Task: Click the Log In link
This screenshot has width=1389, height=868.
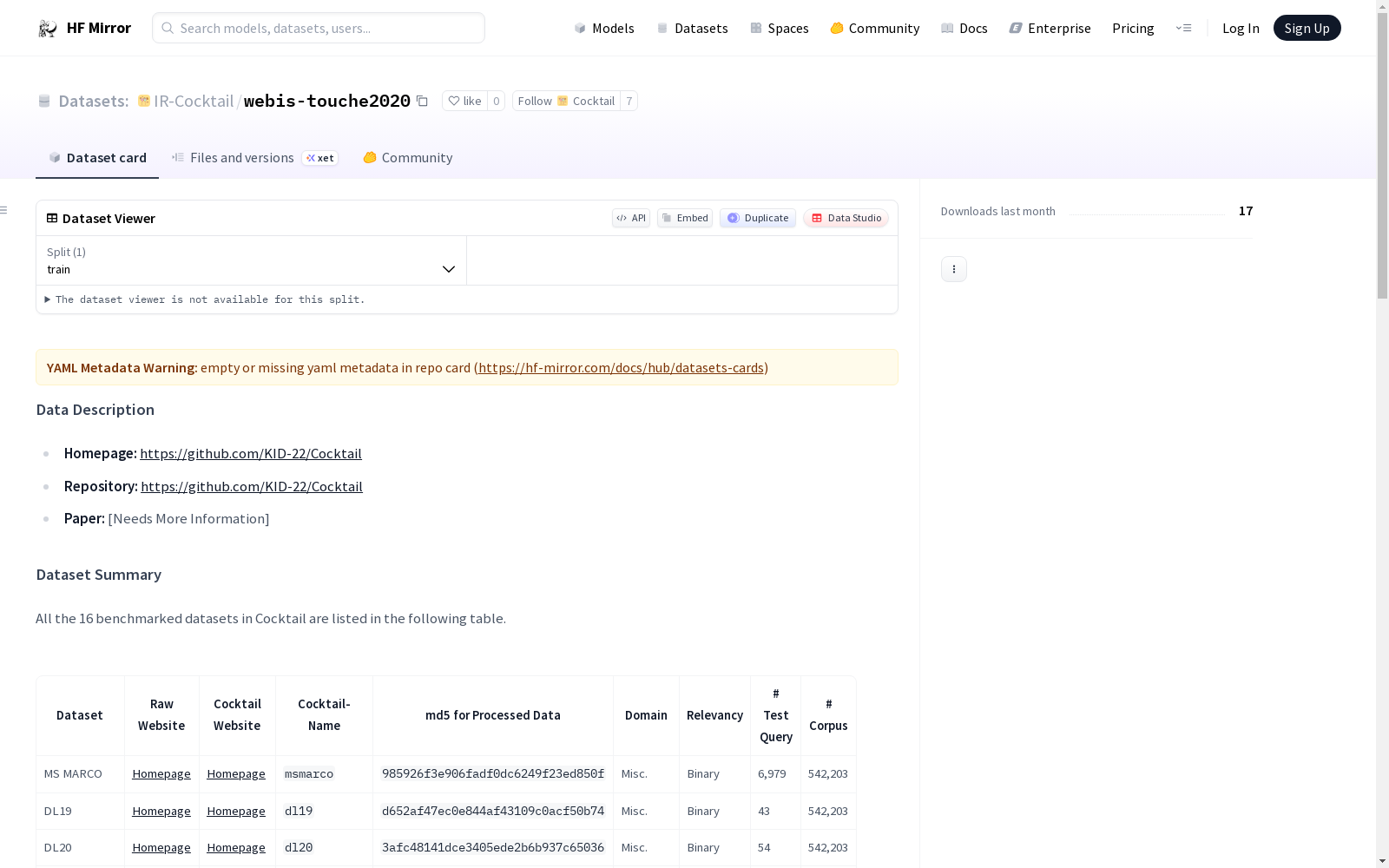Action: [x=1241, y=28]
